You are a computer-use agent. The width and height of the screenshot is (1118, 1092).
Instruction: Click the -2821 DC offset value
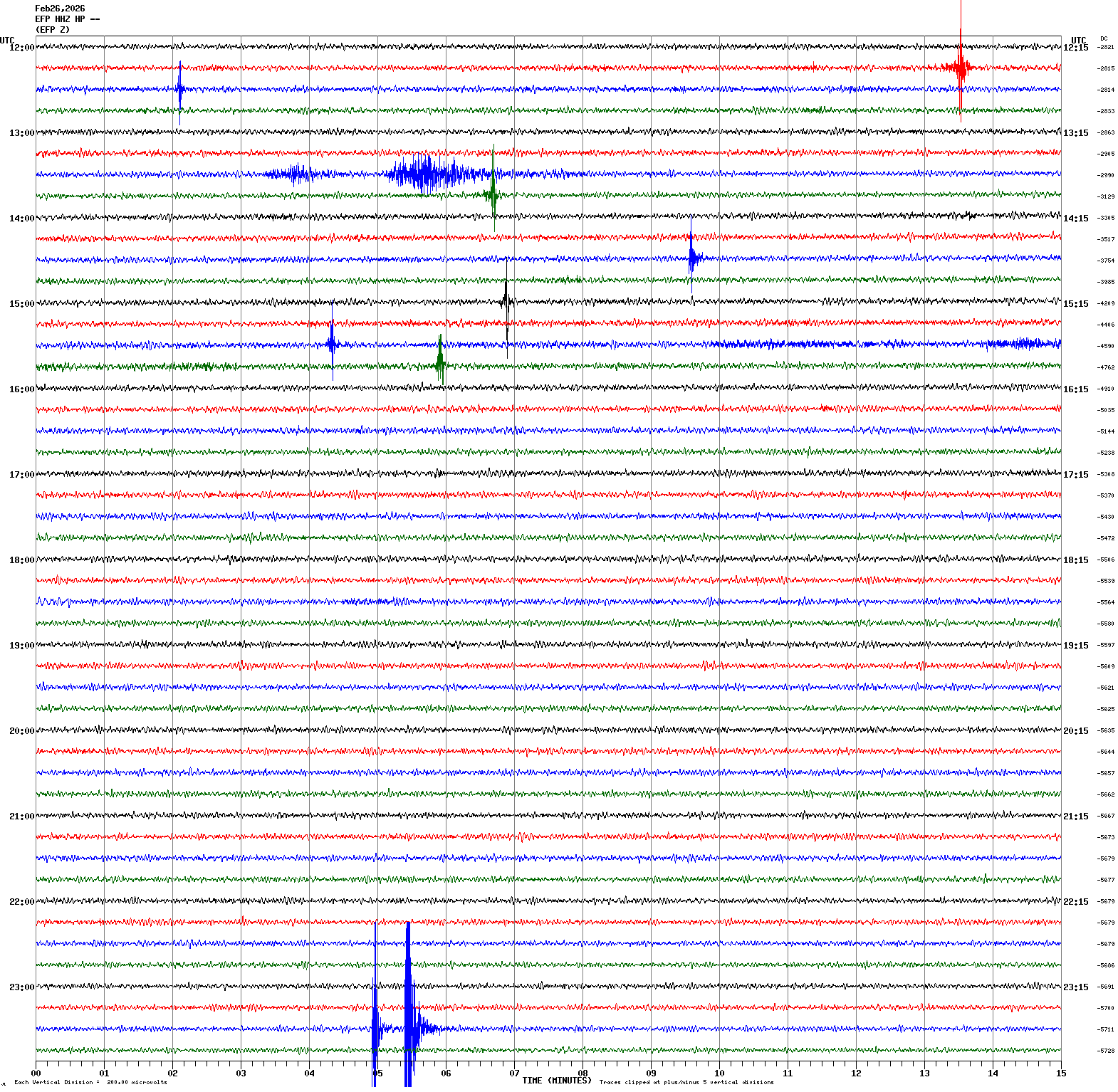tap(1106, 47)
